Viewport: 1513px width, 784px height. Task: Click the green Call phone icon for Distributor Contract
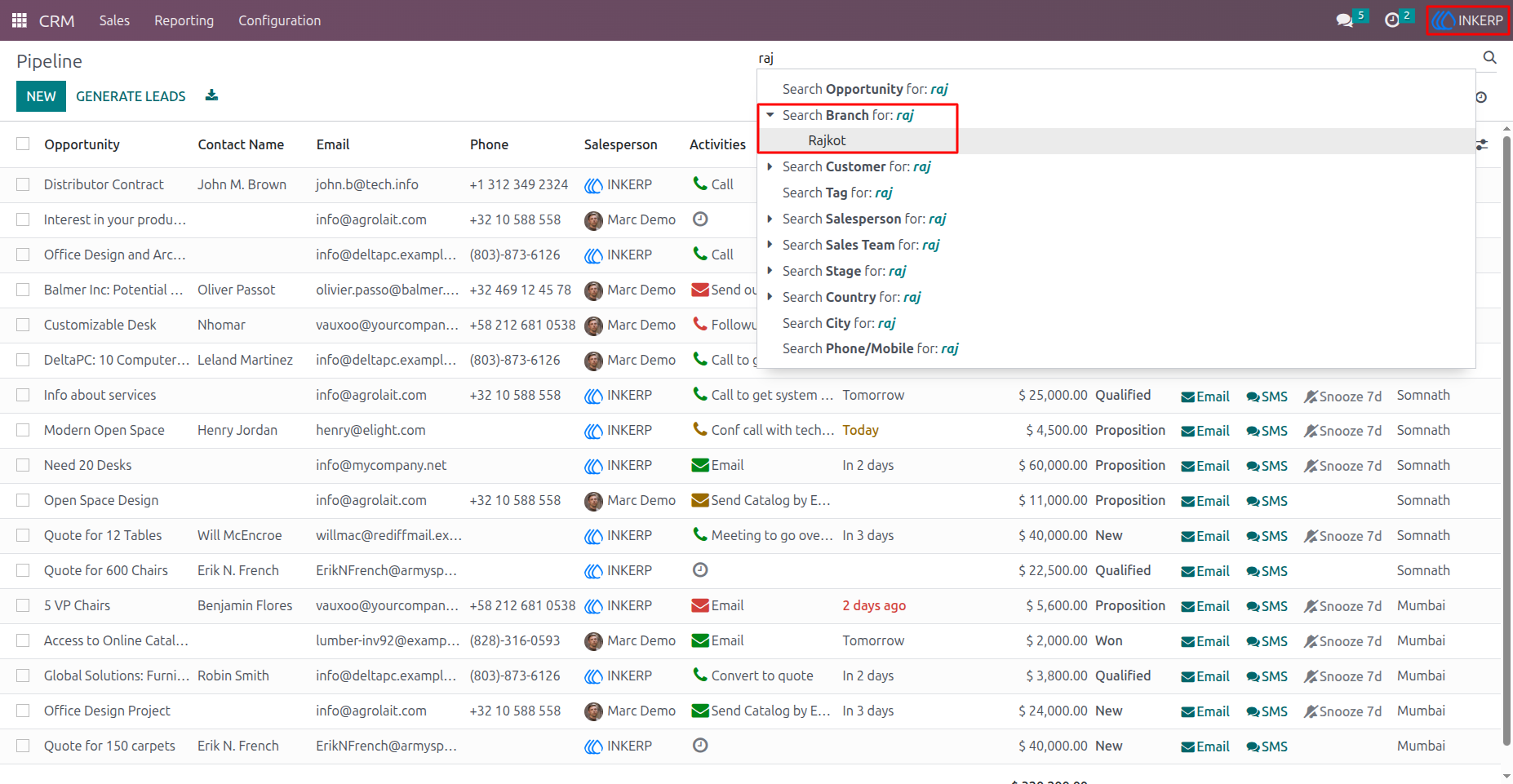coord(699,184)
